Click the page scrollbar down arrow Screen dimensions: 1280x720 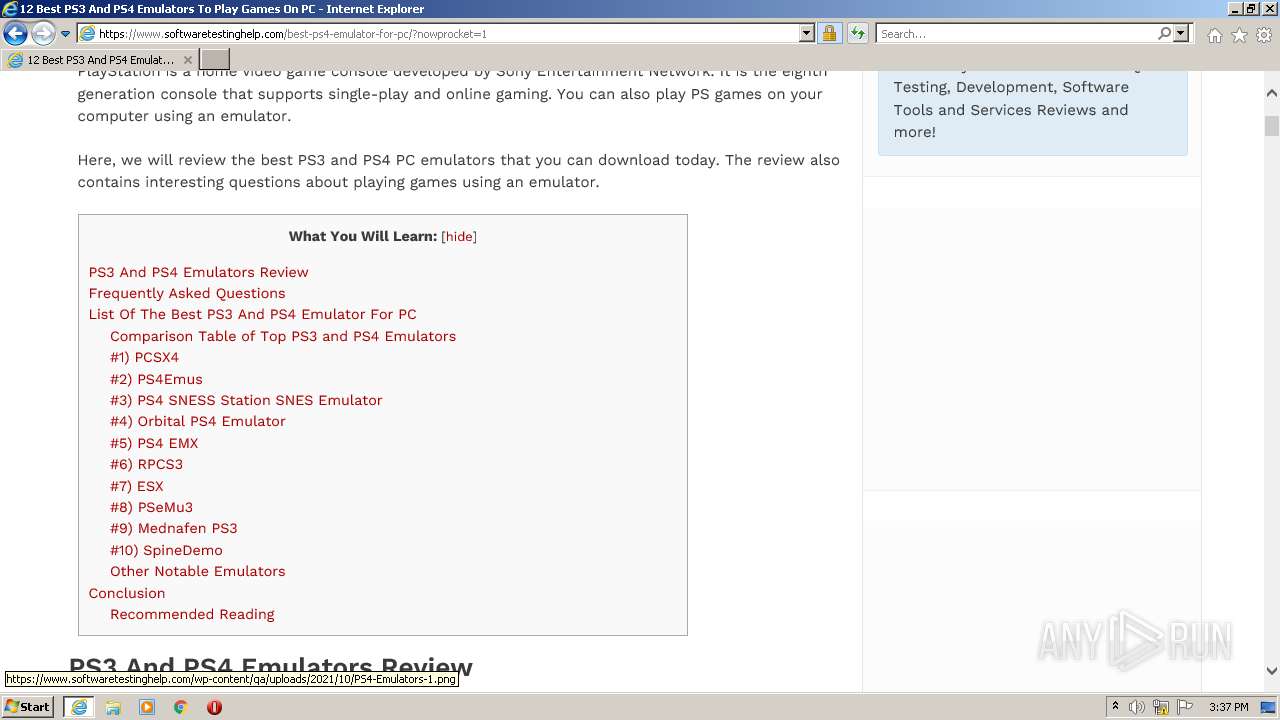(x=1271, y=671)
